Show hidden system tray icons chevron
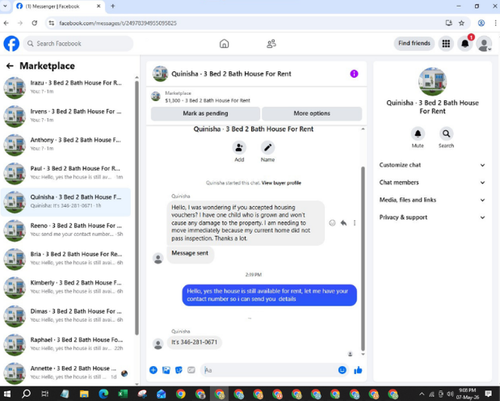Screen dimensions: 500x401 (x=422, y=394)
